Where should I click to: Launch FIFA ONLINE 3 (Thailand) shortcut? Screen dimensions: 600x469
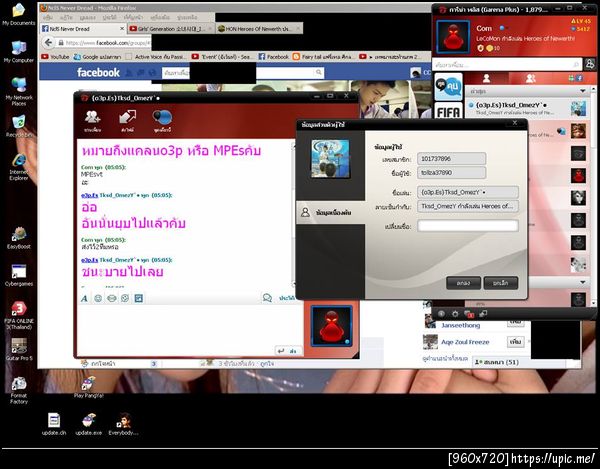(x=18, y=314)
